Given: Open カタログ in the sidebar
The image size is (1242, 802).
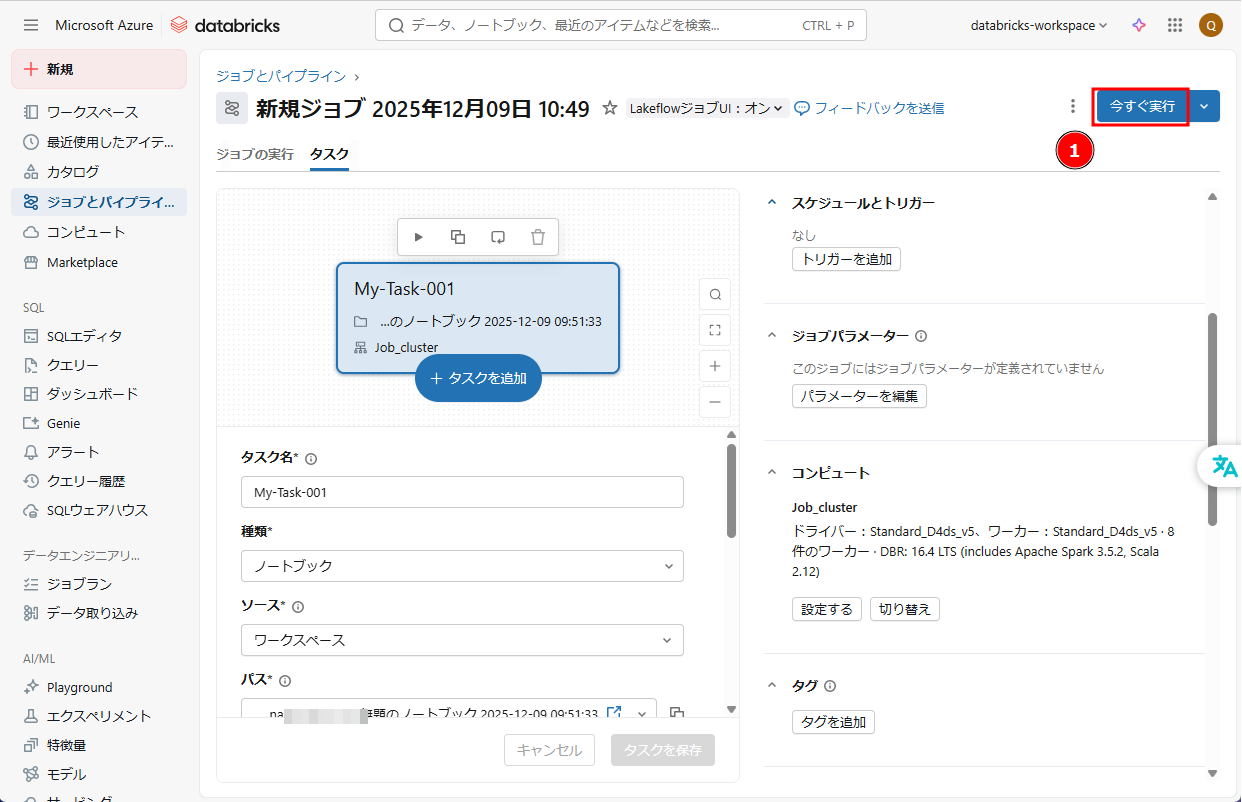Looking at the screenshot, I should click(x=73, y=172).
